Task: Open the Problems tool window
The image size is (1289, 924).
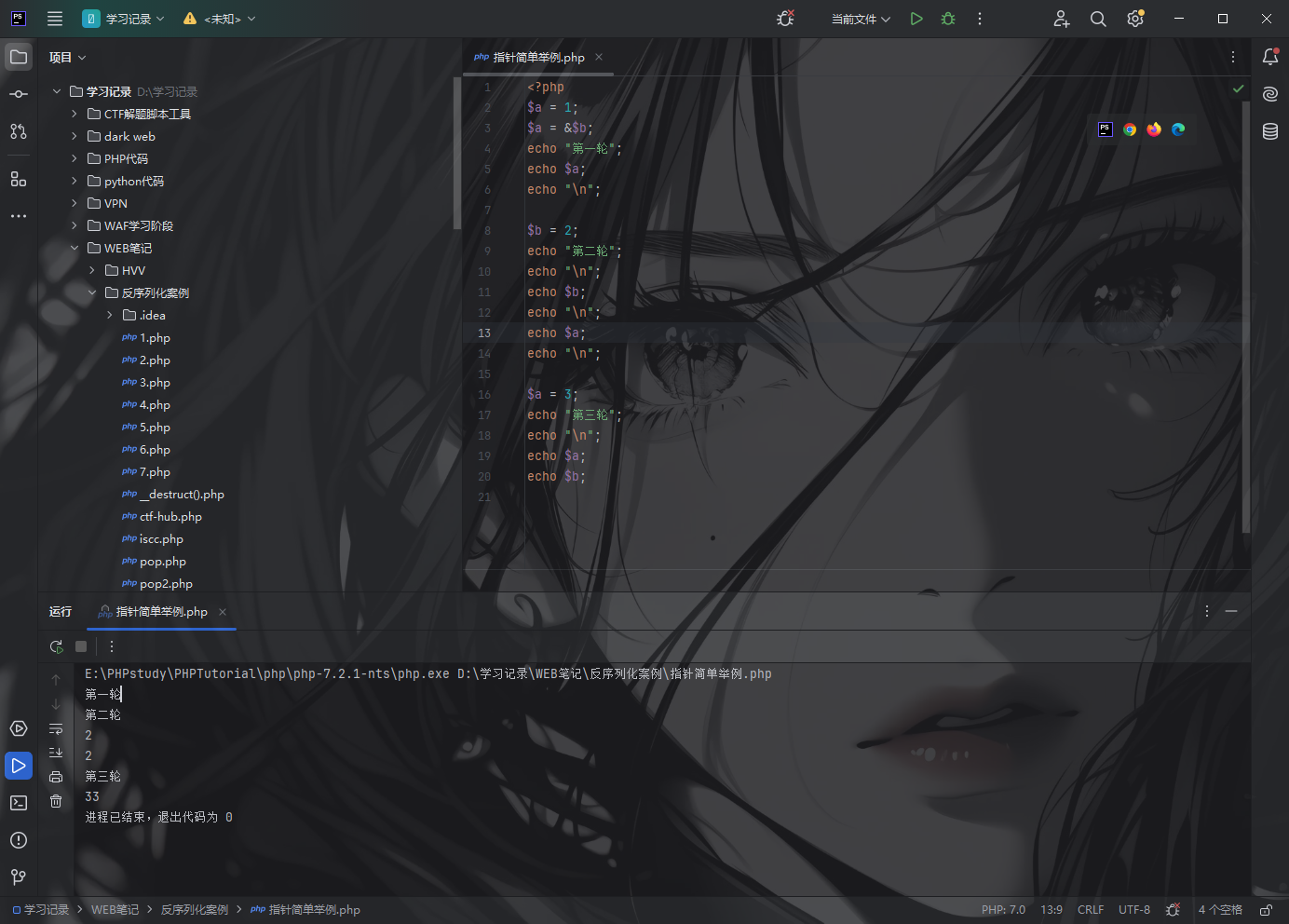Action: (19, 840)
